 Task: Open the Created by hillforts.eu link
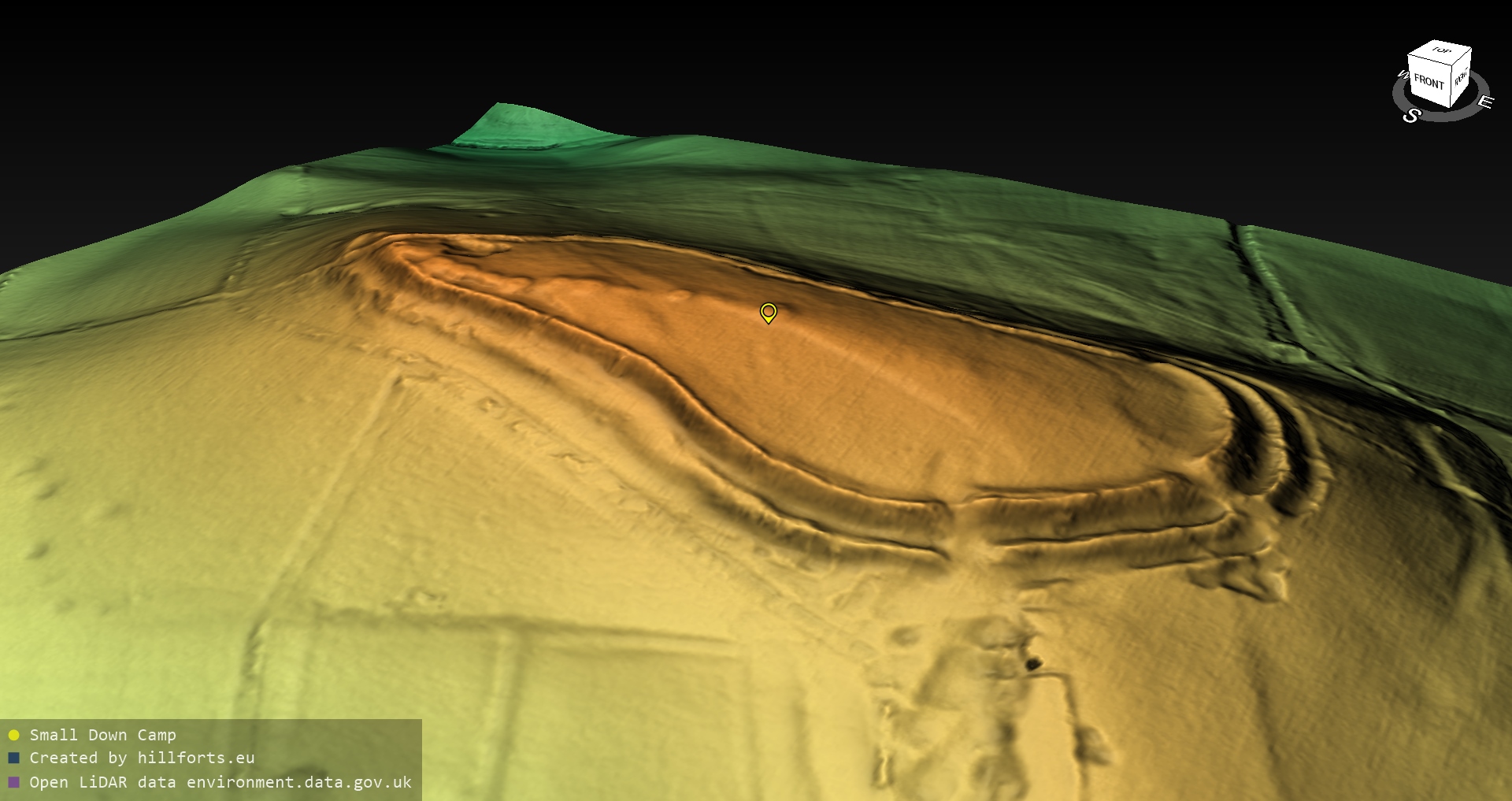coord(142,758)
